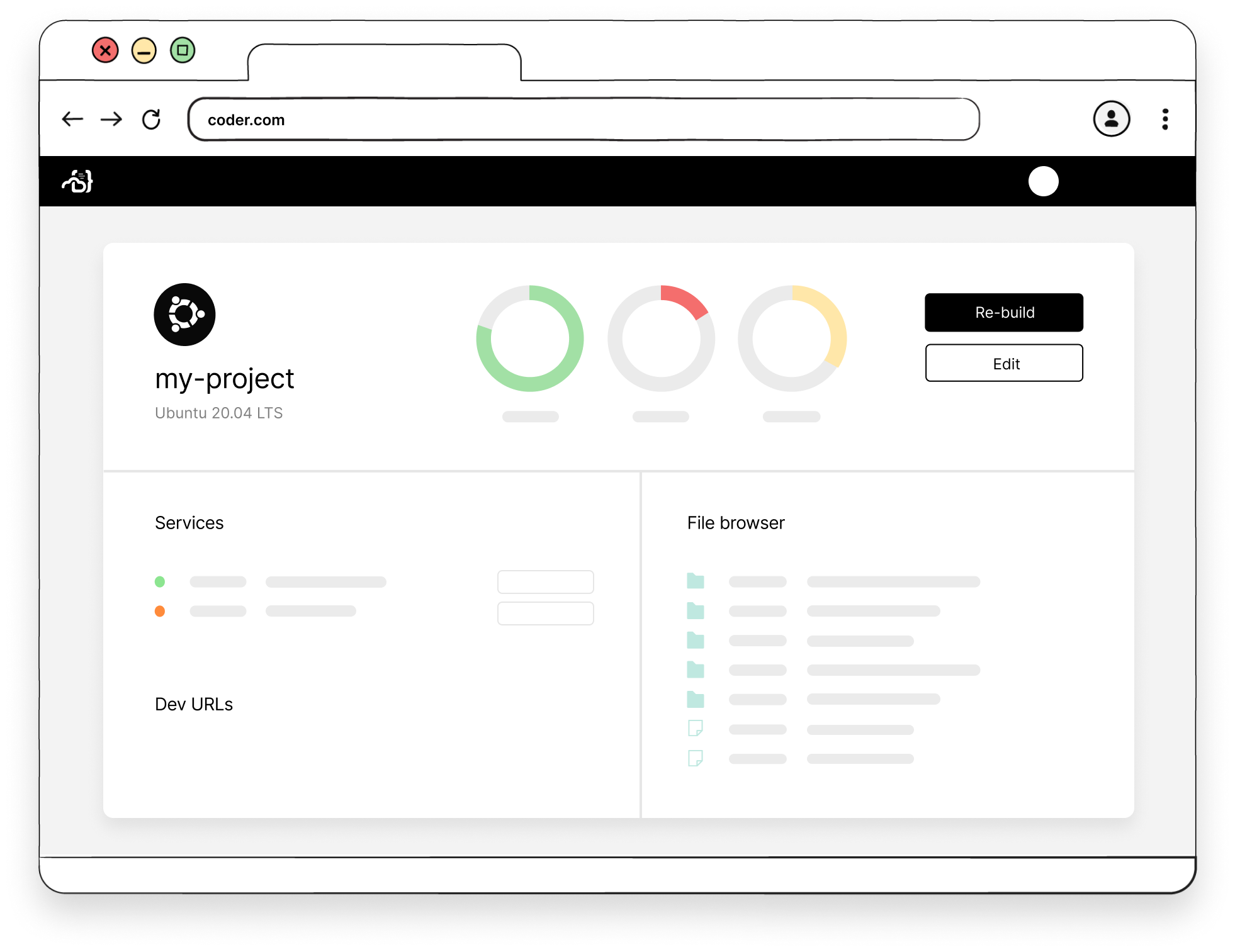Select the second teal folder in File browser
1235x952 pixels.
click(x=695, y=611)
